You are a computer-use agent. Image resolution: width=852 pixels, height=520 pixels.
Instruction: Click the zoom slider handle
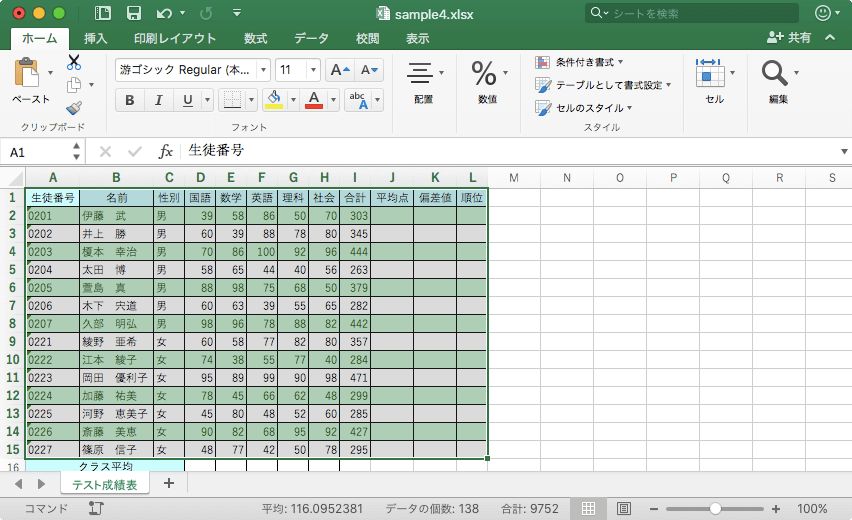716,509
